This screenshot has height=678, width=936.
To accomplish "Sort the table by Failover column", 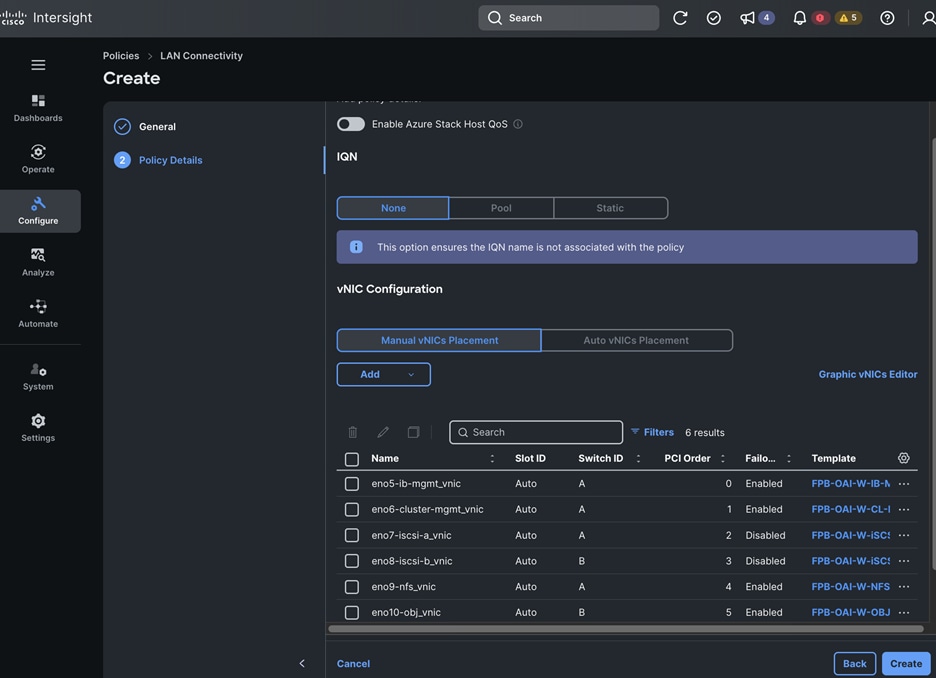I will (789, 458).
